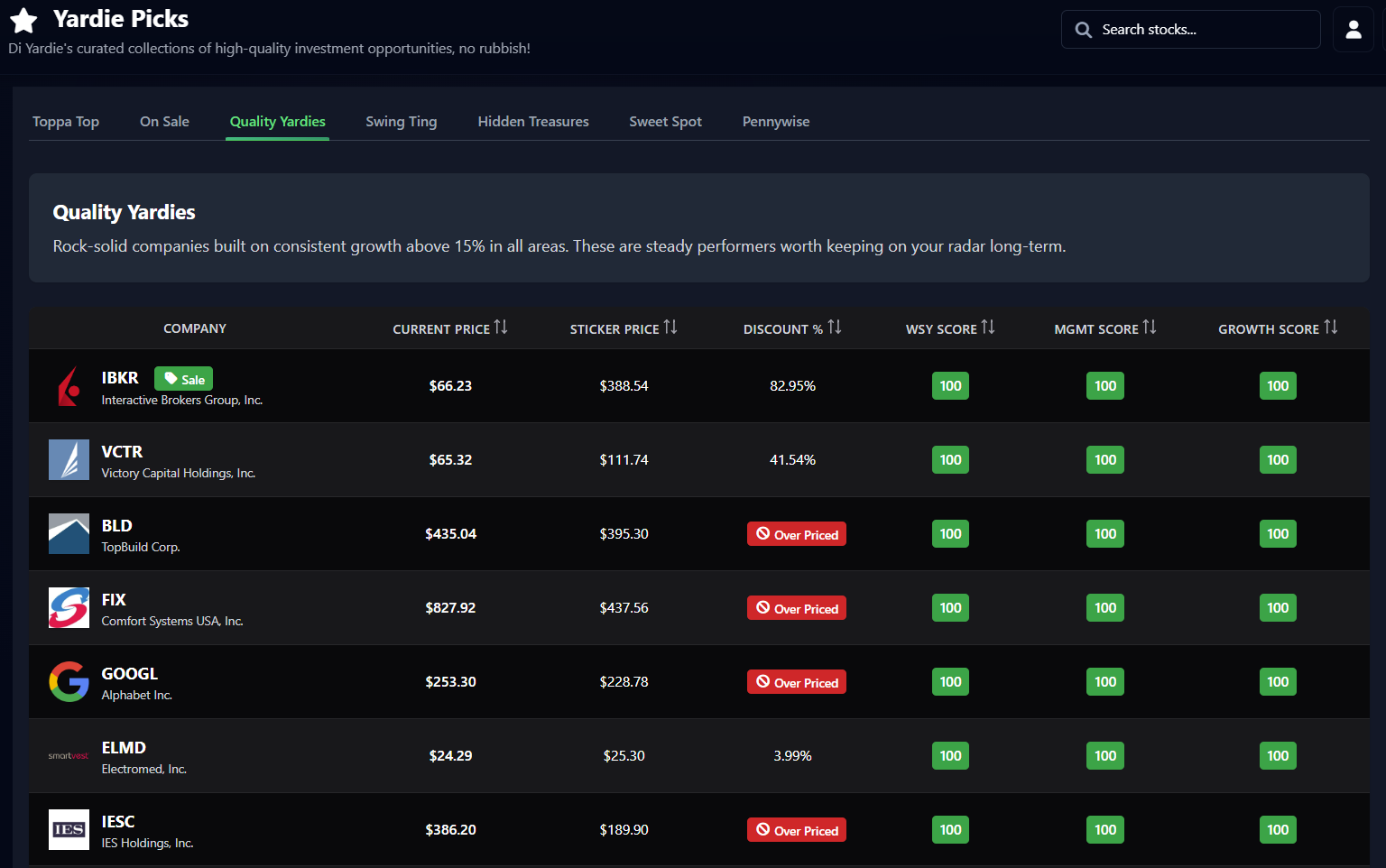Click the TopBuild logo

69,534
